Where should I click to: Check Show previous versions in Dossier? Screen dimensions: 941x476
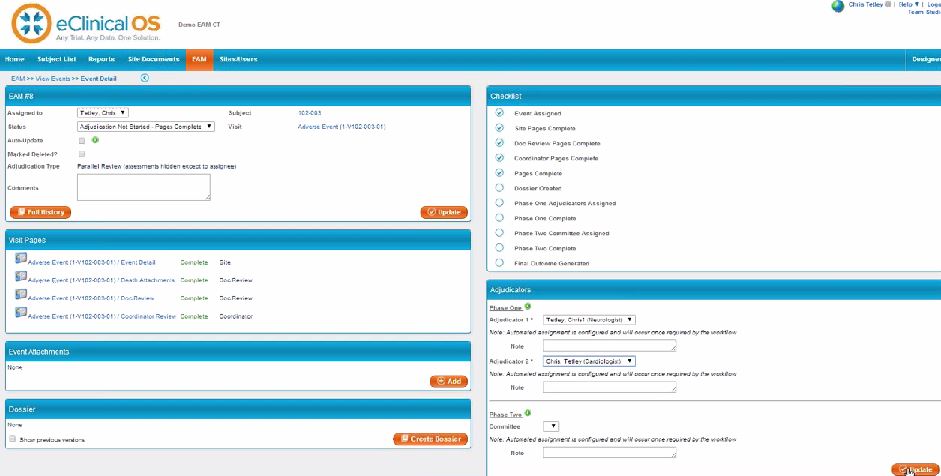[x=12, y=439]
